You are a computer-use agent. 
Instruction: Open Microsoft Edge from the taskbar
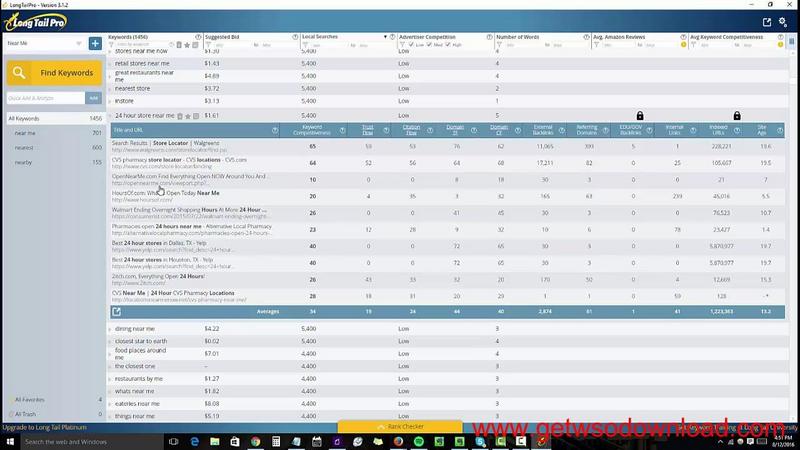pos(194,442)
